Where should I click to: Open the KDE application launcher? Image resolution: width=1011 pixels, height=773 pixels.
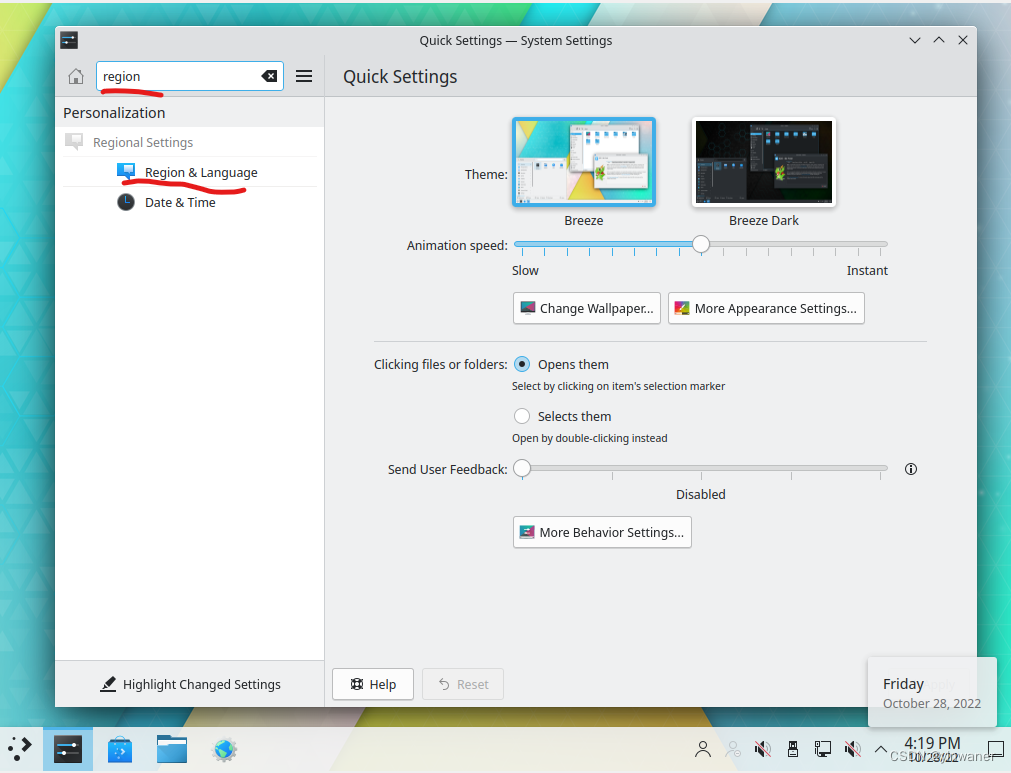click(x=20, y=749)
